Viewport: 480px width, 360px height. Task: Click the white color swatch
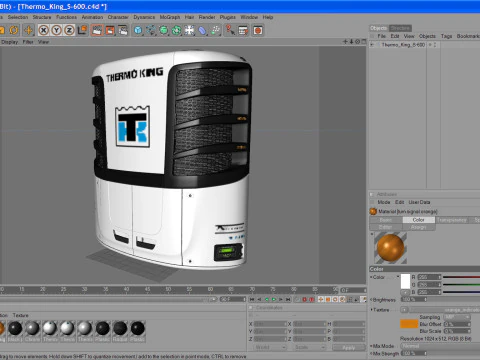[405, 281]
